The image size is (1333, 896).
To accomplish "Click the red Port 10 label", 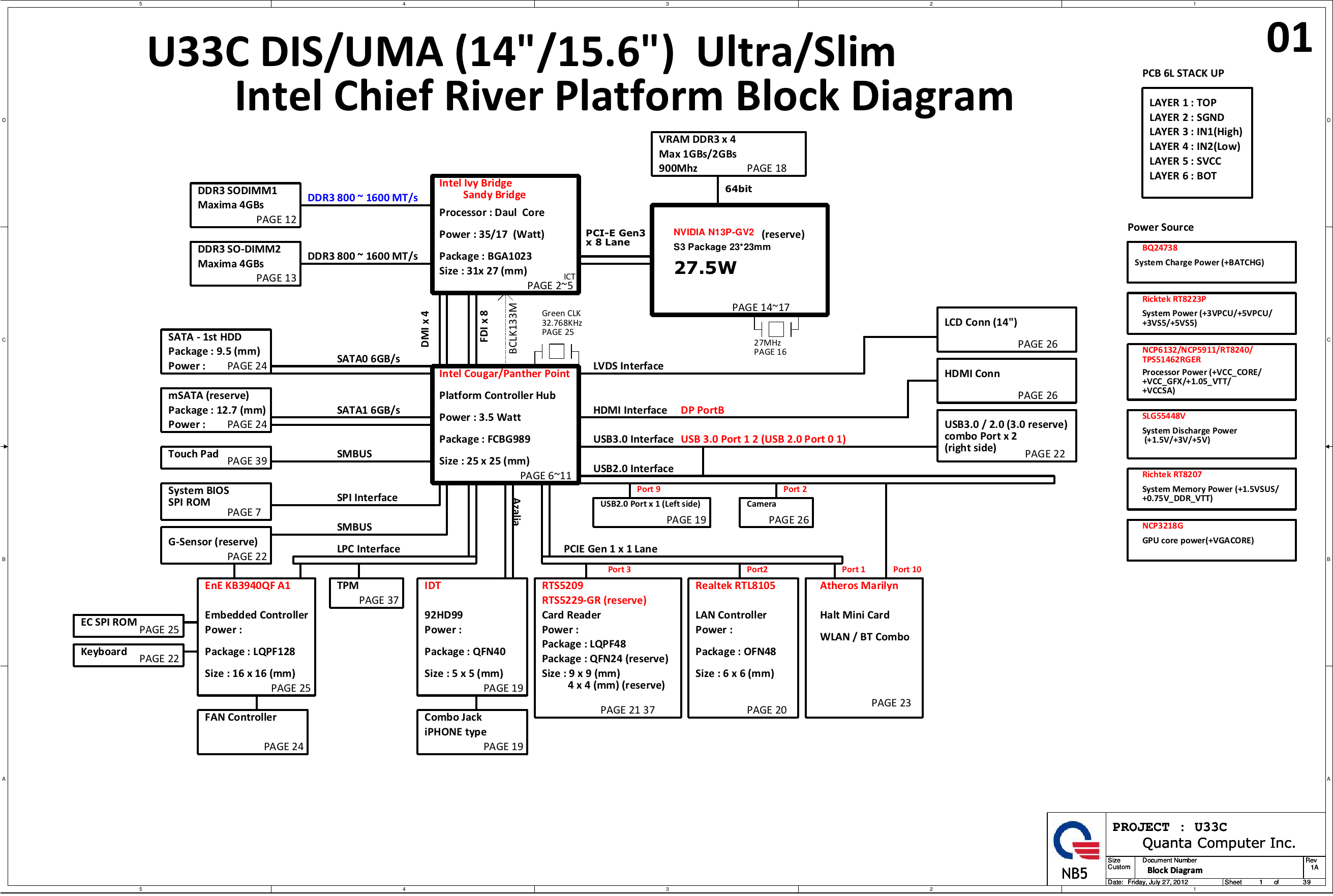I will [x=906, y=569].
